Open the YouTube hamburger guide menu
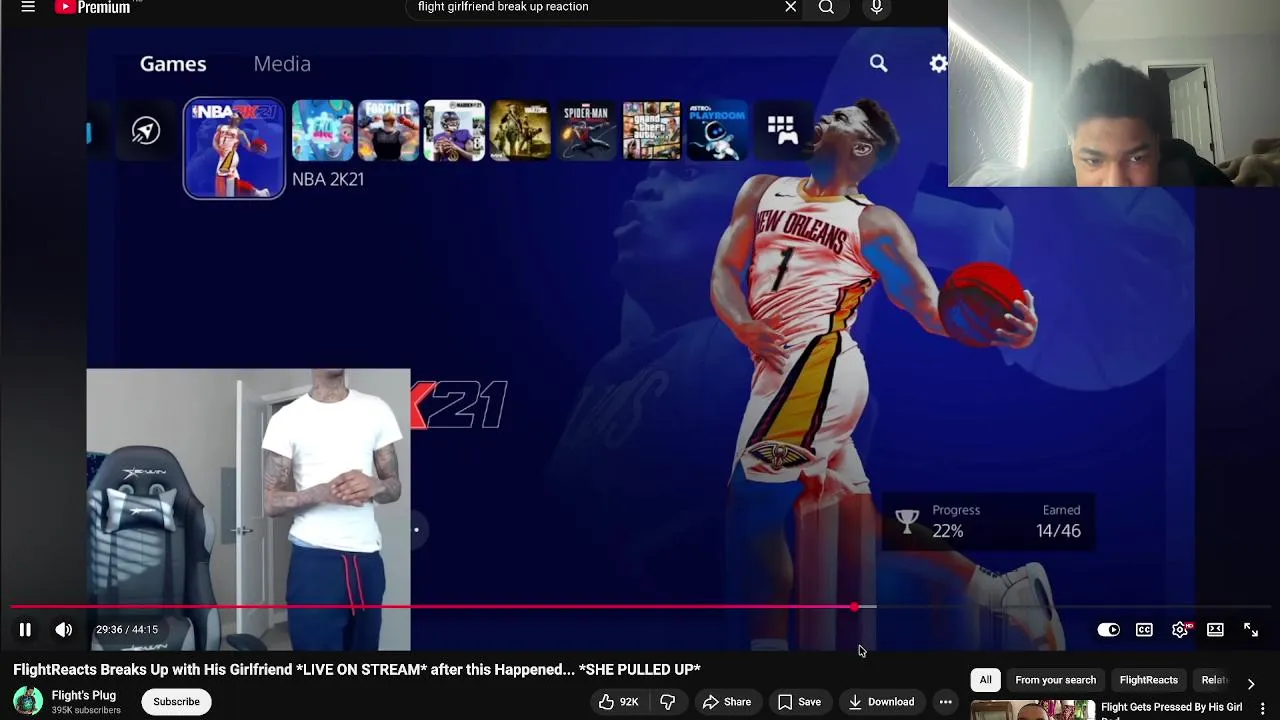Viewport: 1280px width, 720px height. tap(28, 7)
